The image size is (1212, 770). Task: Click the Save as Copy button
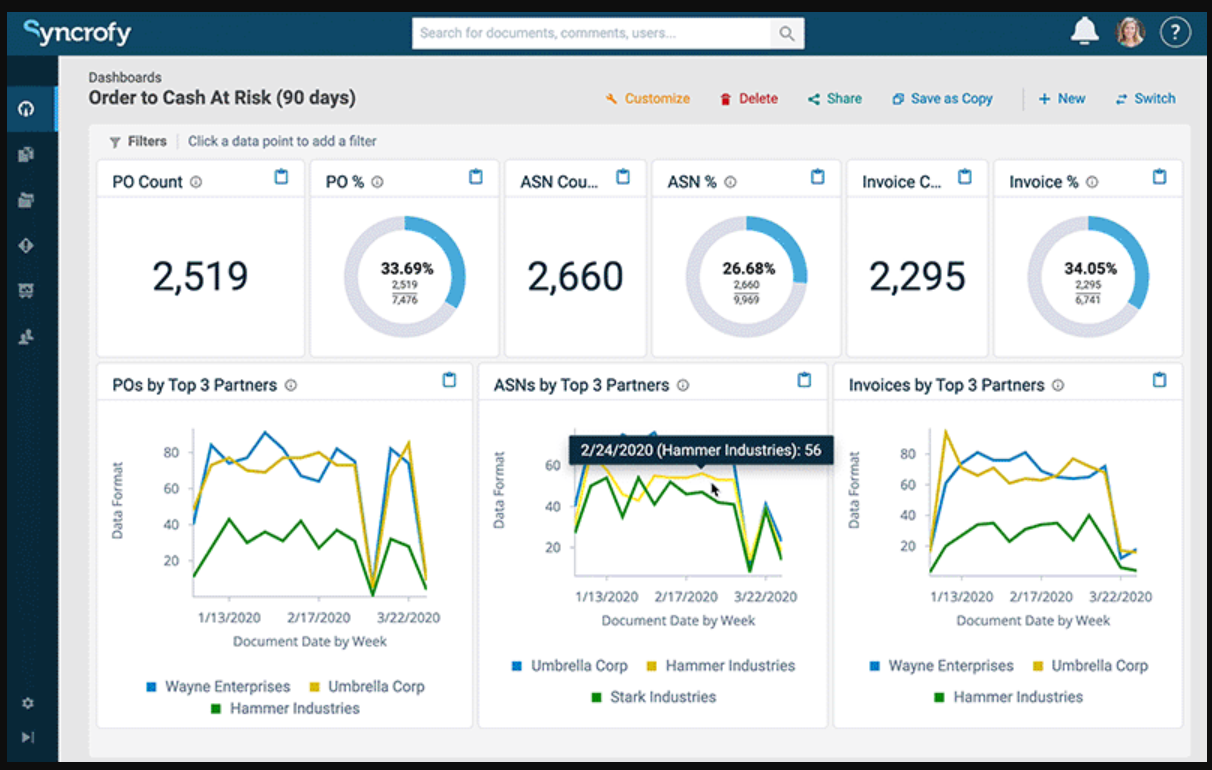pyautogui.click(x=941, y=98)
